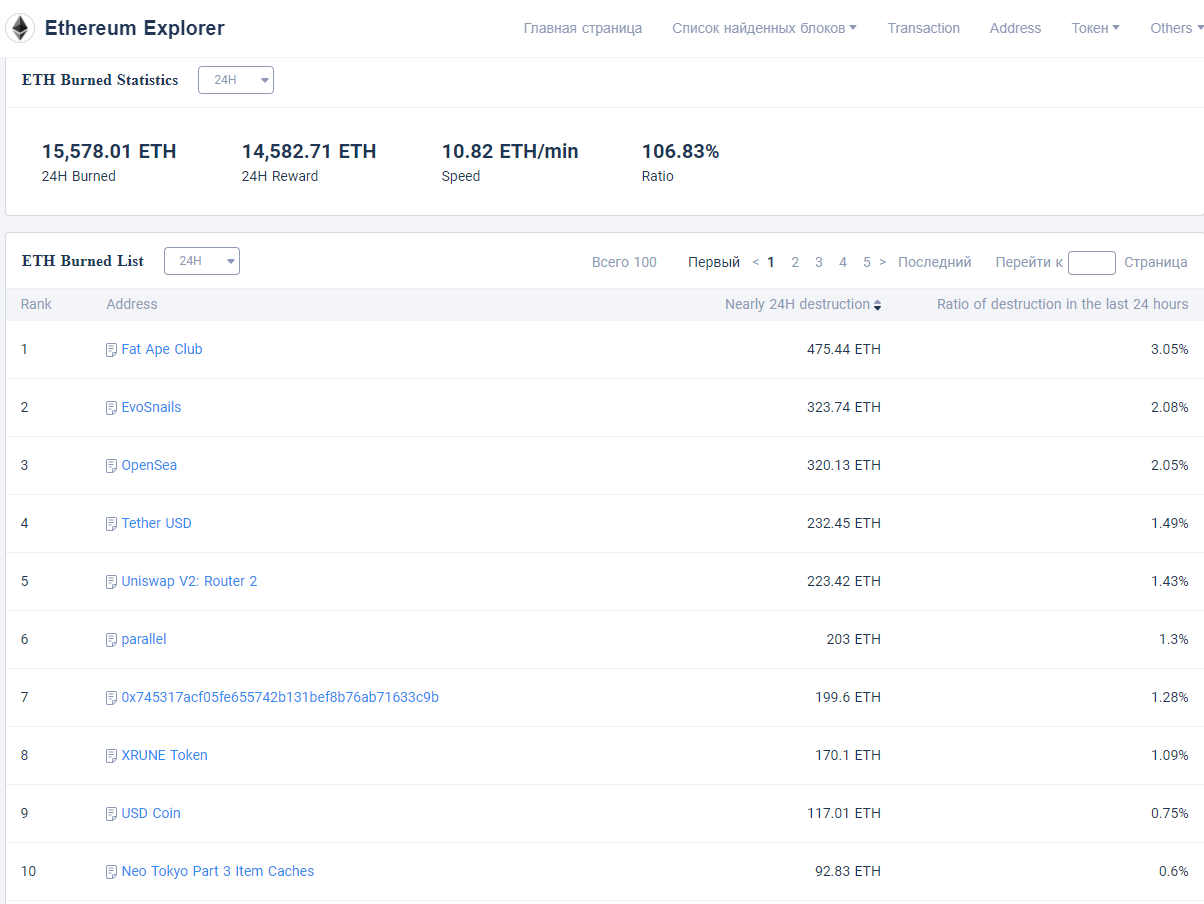Open the Transaction menu item
Image resolution: width=1204 pixels, height=904 pixels.
[x=923, y=28]
